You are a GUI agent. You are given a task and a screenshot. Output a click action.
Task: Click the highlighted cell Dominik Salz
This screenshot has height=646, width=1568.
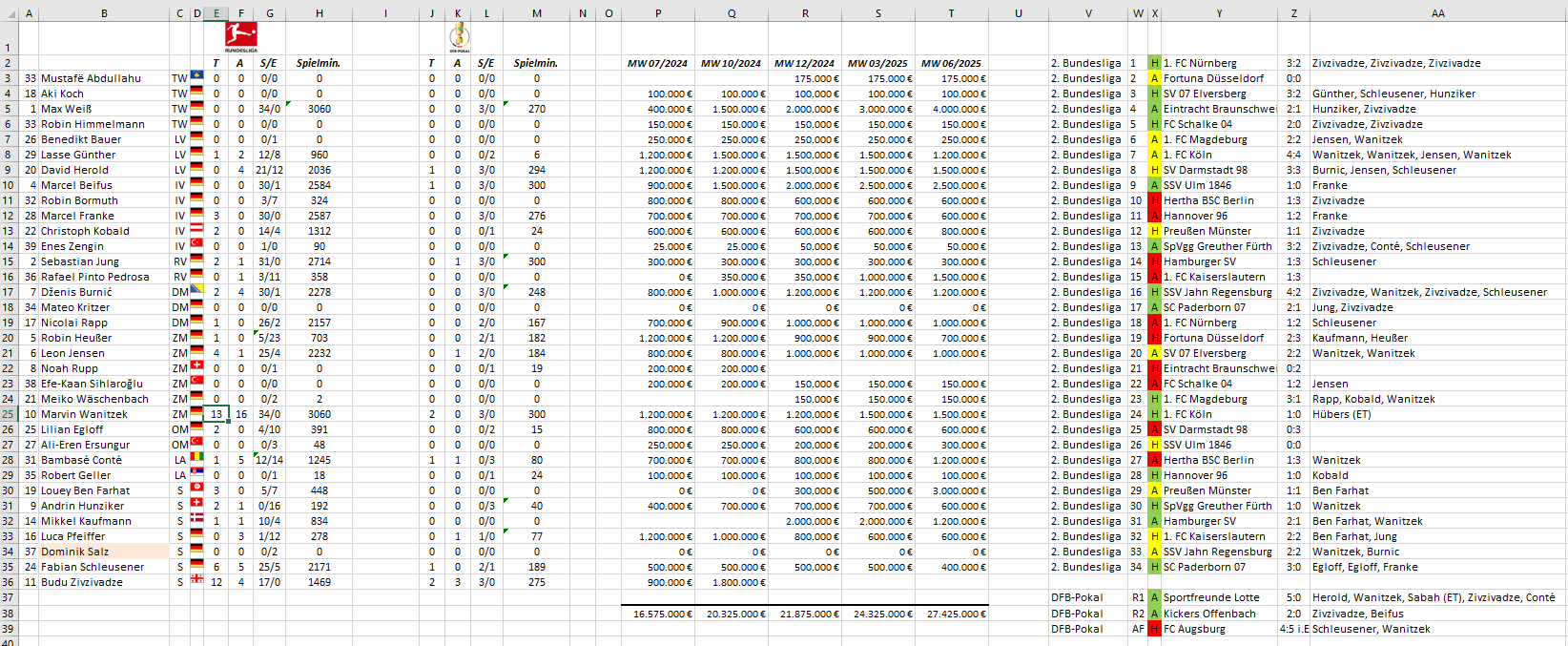coord(104,552)
